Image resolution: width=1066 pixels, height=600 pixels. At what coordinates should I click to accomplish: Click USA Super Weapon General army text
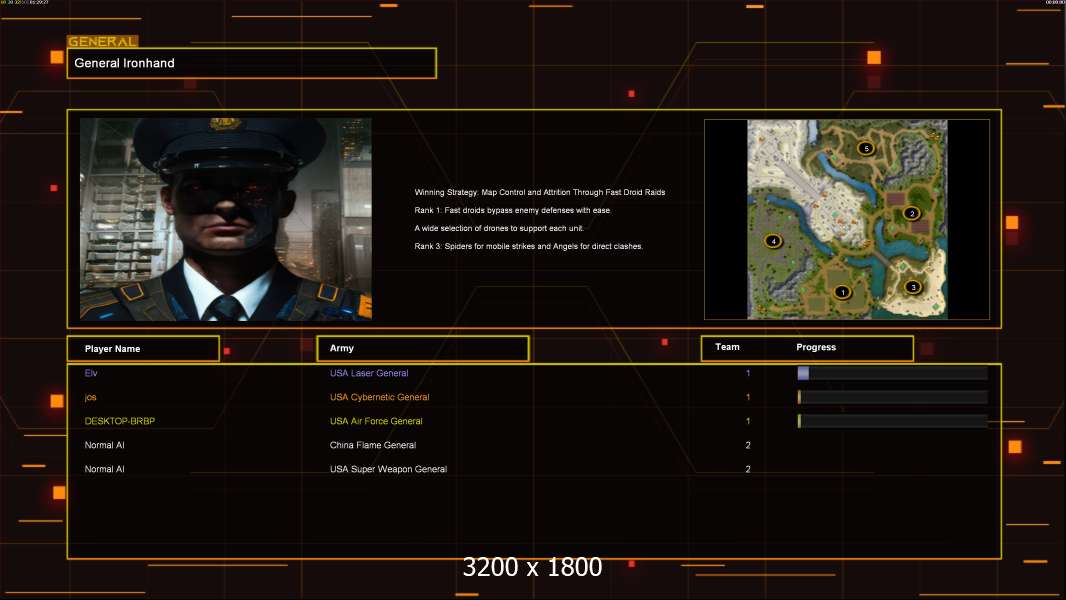[388, 469]
